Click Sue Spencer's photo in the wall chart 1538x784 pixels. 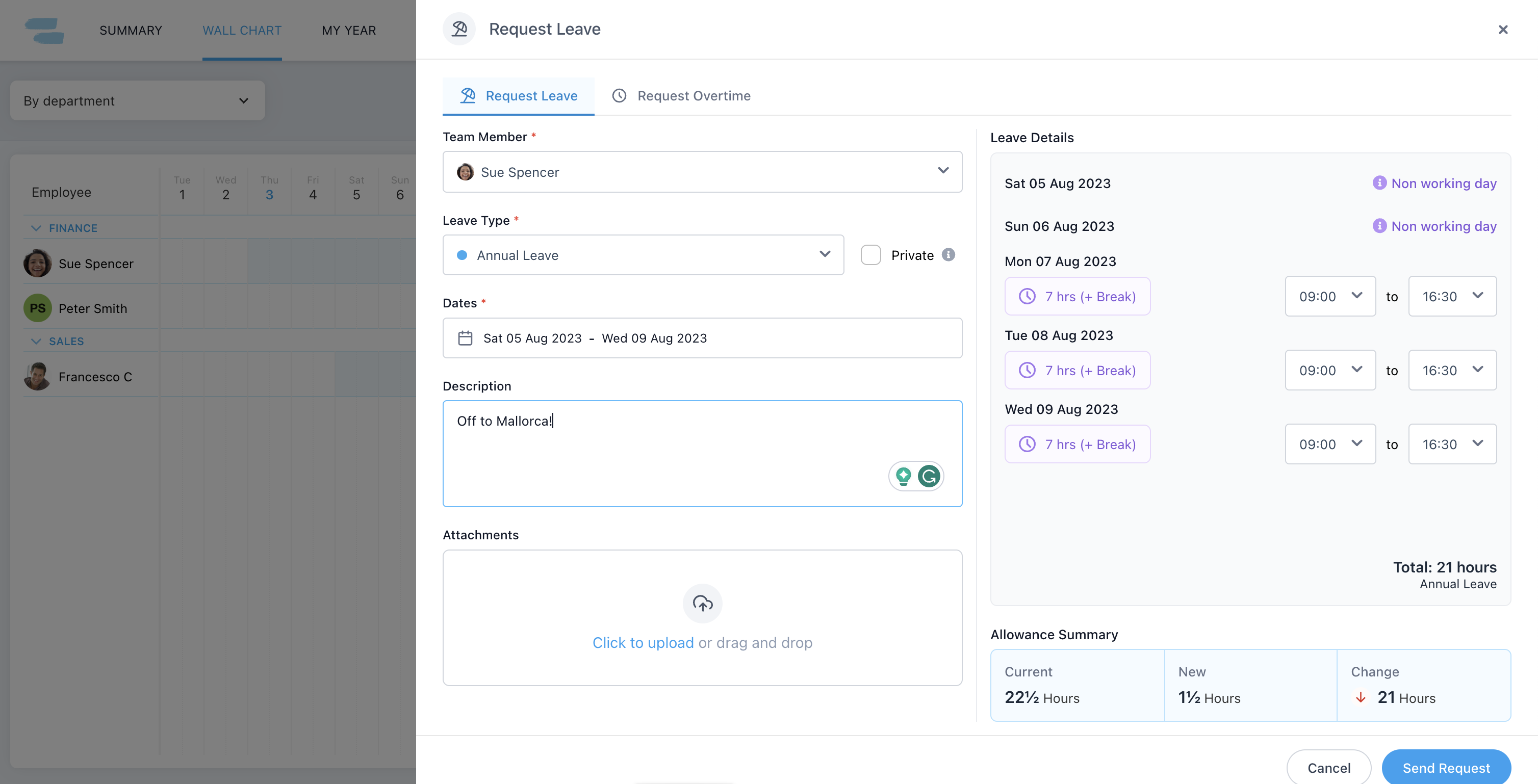pos(38,263)
